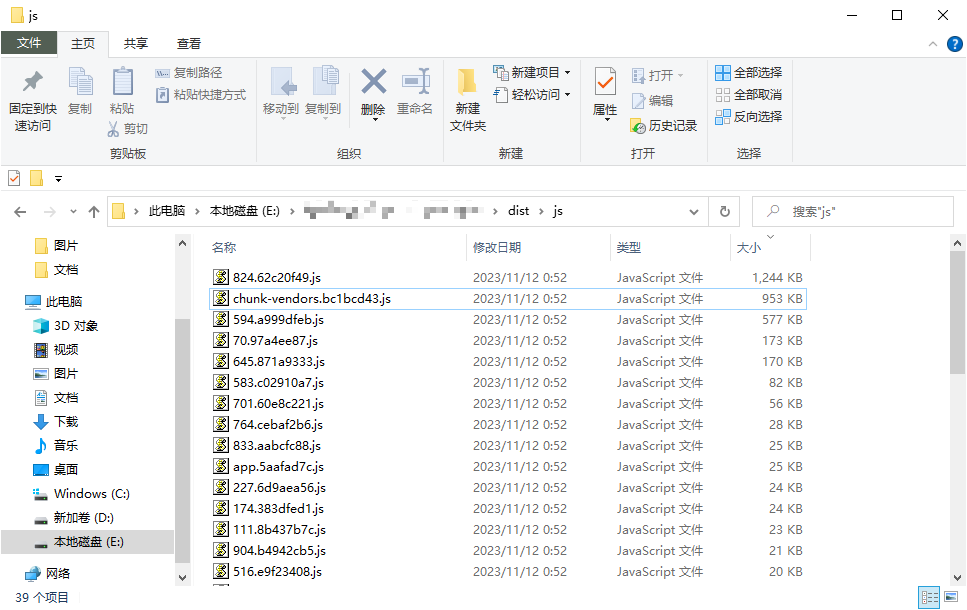Click the 粘贴 paste icon
This screenshot has width=967, height=610.
point(122,82)
